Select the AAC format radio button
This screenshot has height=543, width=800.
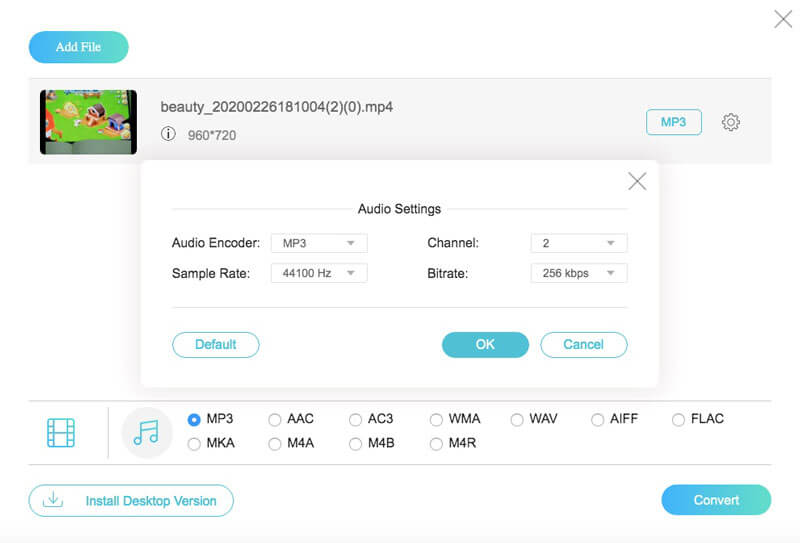[x=274, y=419]
